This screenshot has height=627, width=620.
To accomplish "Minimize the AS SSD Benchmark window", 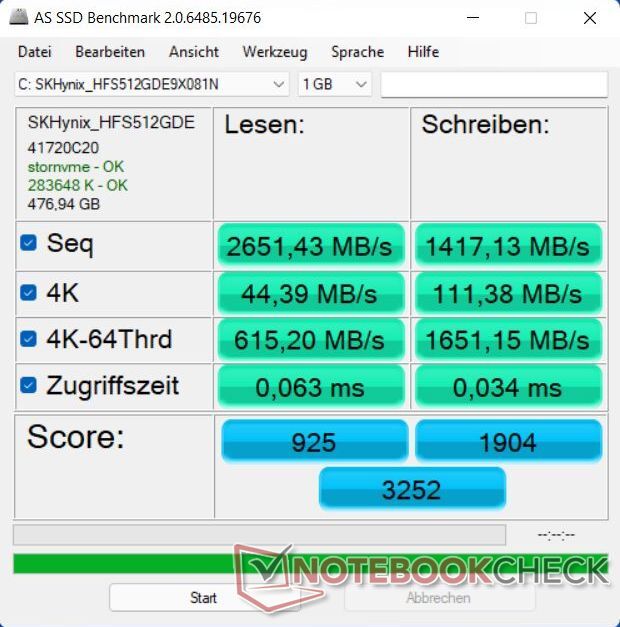I will pyautogui.click(x=473, y=18).
